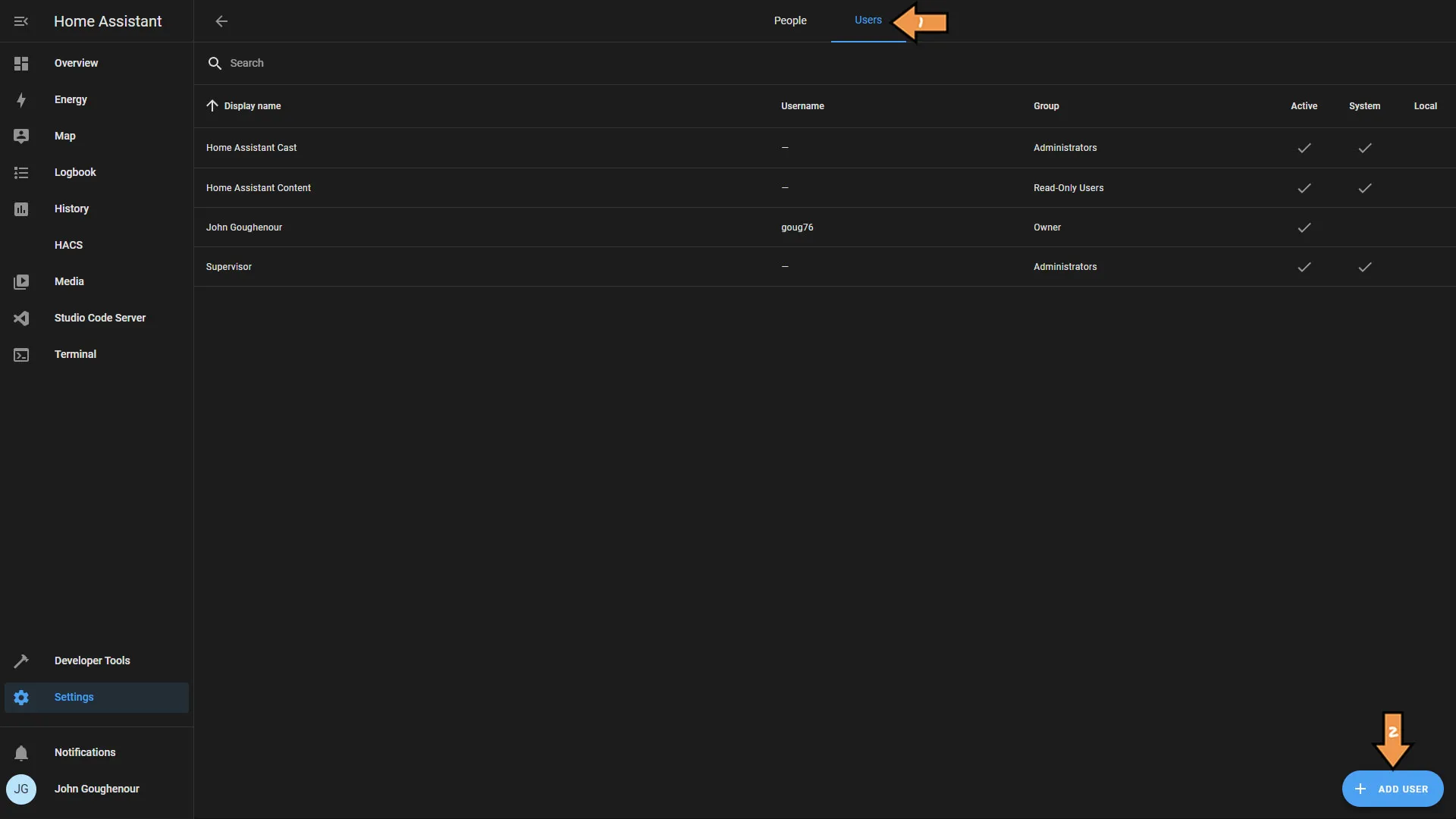Toggle active status for Home Assistant Cast
Screen dimensions: 1456x819
click(1304, 148)
